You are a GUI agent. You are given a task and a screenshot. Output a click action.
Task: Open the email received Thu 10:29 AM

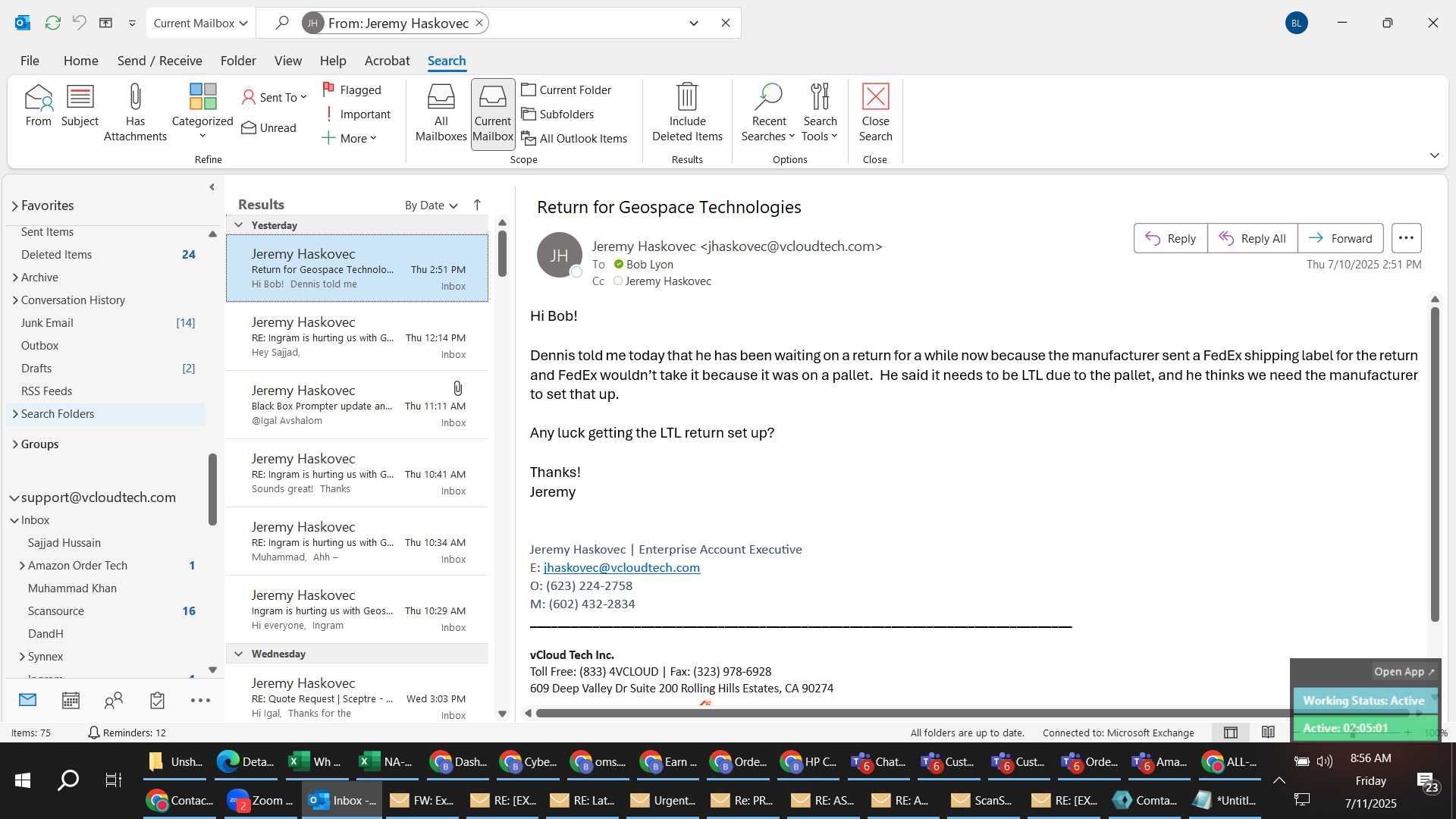(357, 610)
